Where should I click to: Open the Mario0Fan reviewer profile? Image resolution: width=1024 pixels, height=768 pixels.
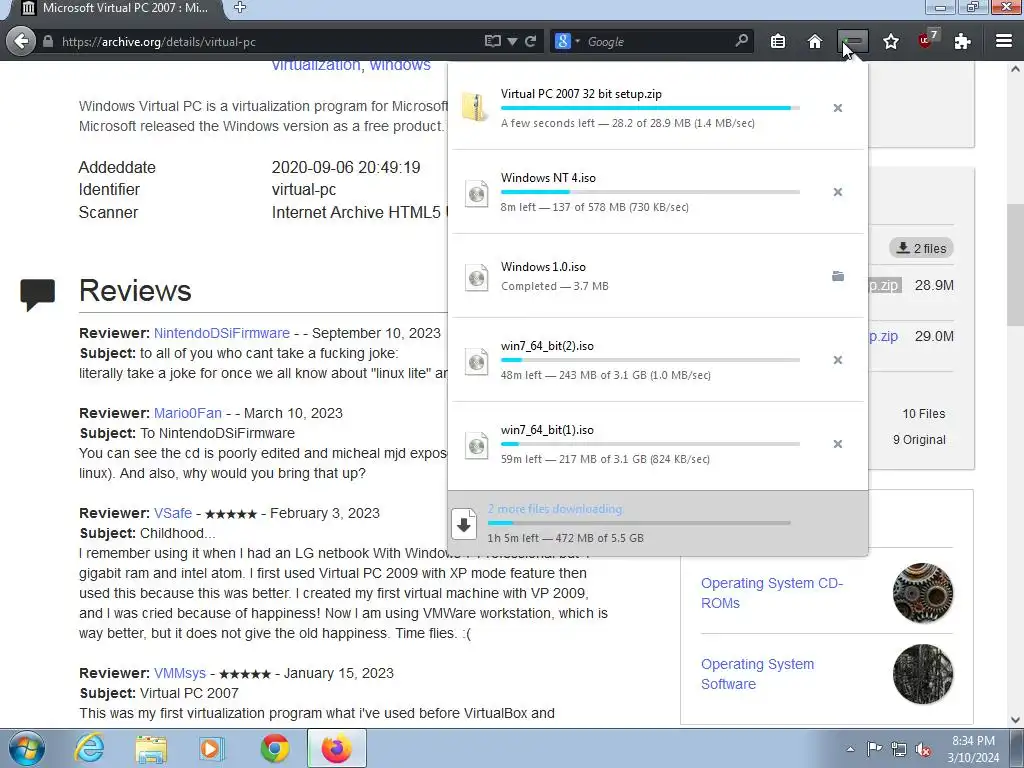click(187, 413)
